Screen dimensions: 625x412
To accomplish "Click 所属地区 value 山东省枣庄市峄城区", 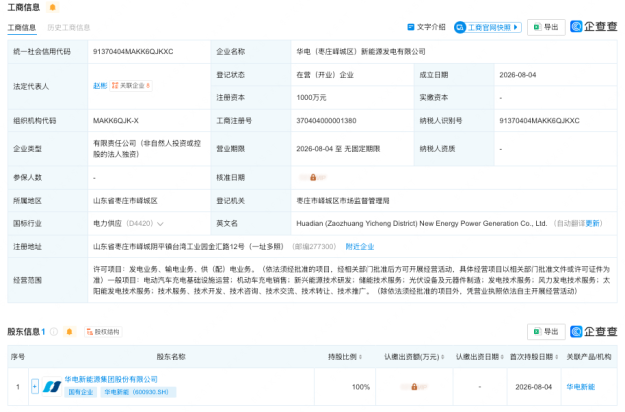I will [x=125, y=201].
